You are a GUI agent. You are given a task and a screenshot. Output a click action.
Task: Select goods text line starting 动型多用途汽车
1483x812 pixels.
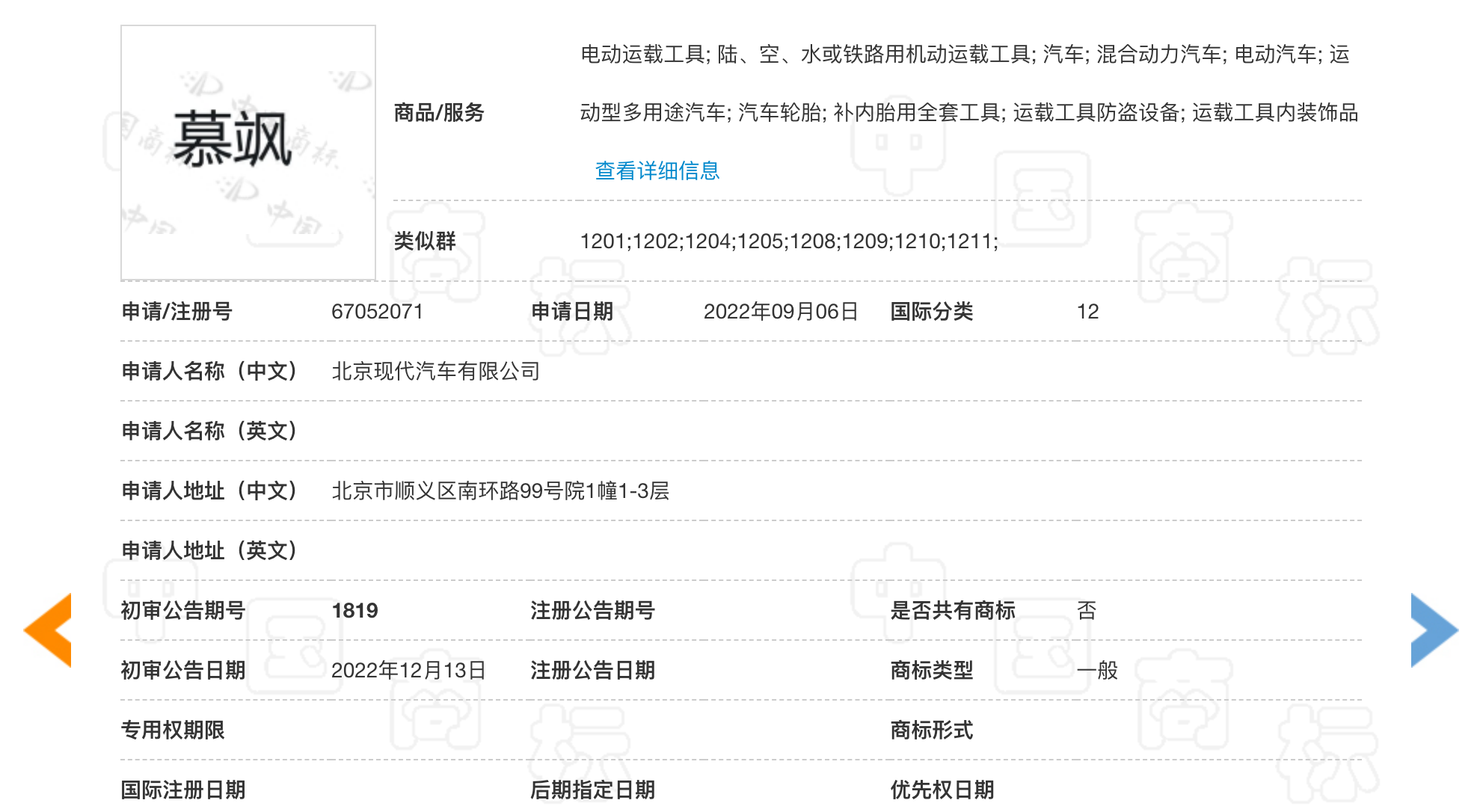point(969,112)
